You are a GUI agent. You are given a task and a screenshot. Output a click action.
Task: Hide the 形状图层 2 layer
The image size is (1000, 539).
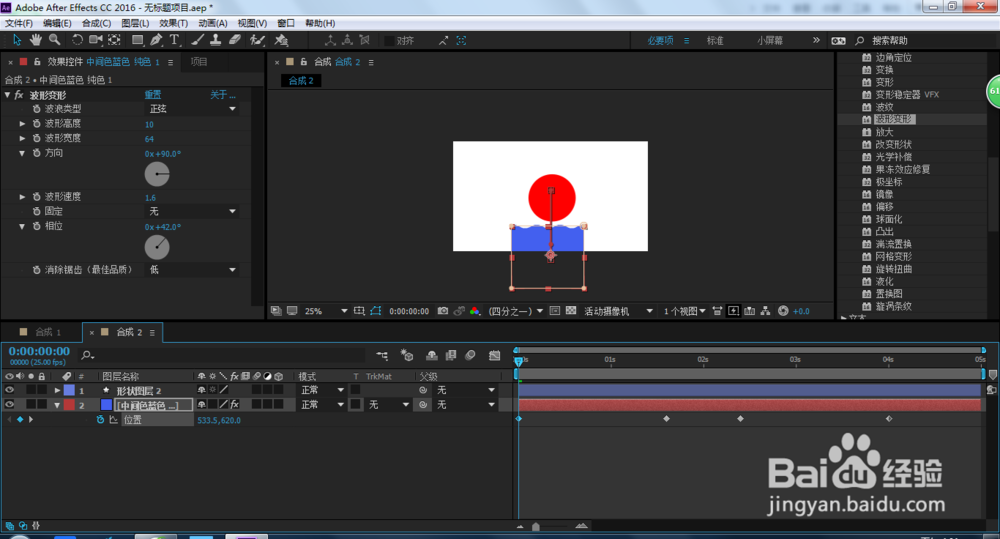point(10,390)
